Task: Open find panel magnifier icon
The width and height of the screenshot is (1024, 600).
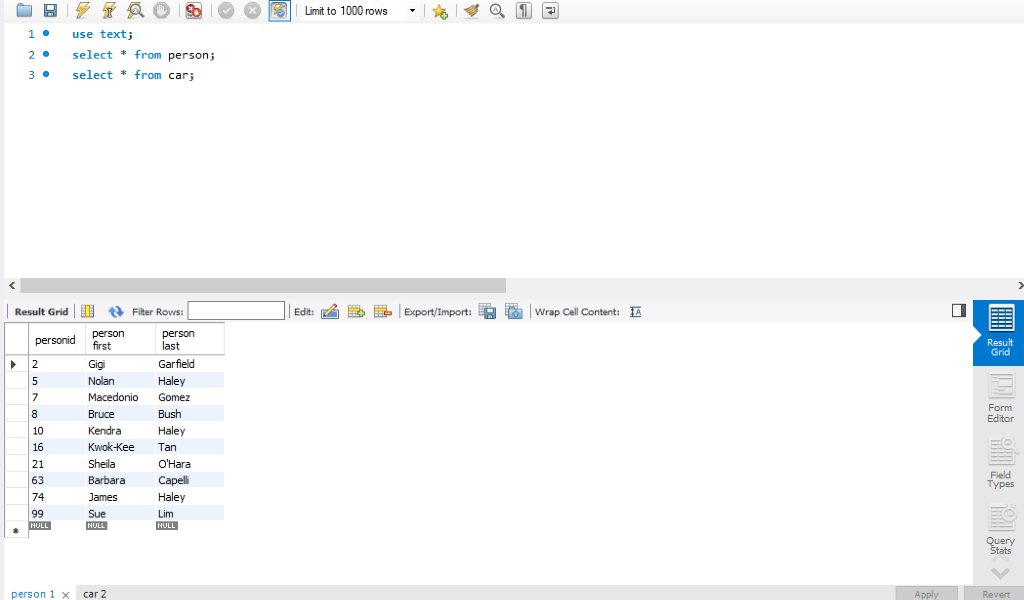Action: [x=497, y=10]
